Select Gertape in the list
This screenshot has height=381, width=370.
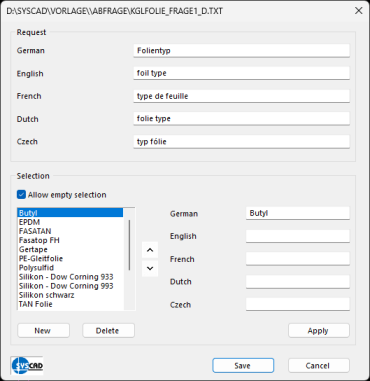(x=70, y=249)
